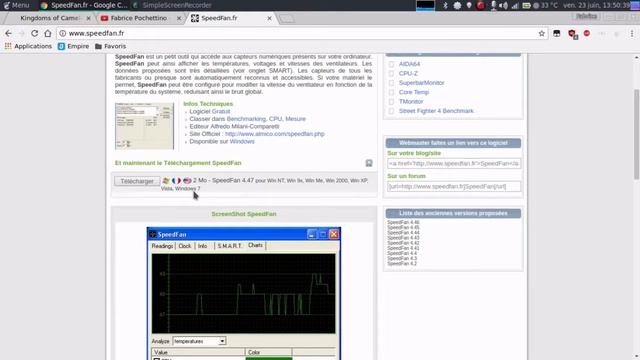
Task: Close the SpeedFan.fr tab
Action: click(x=269, y=18)
